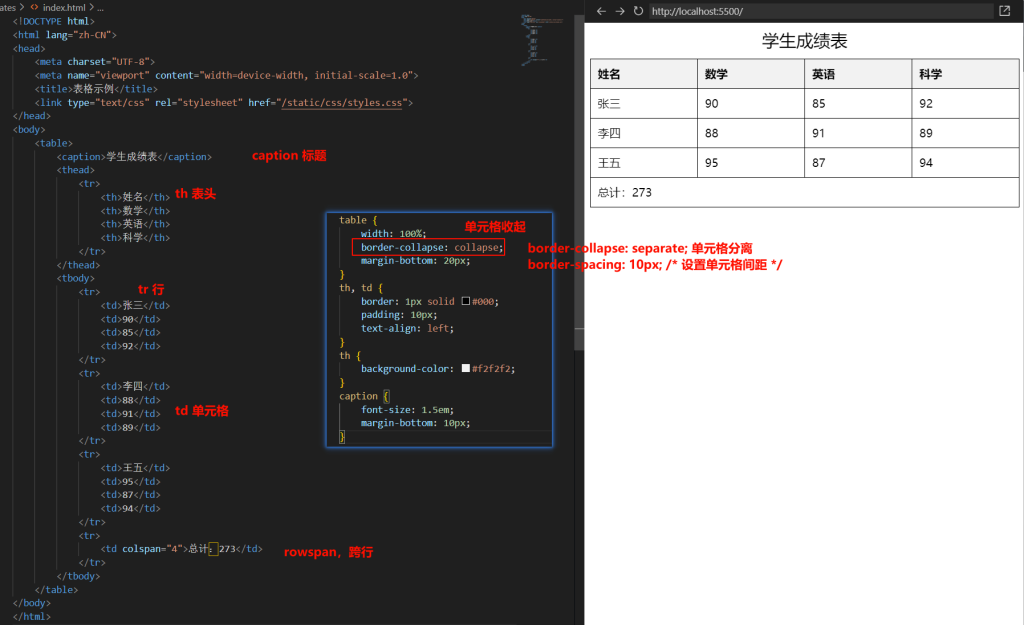Open index.html breadcrumb item
This screenshot has height=625, width=1024.
click(x=66, y=7)
